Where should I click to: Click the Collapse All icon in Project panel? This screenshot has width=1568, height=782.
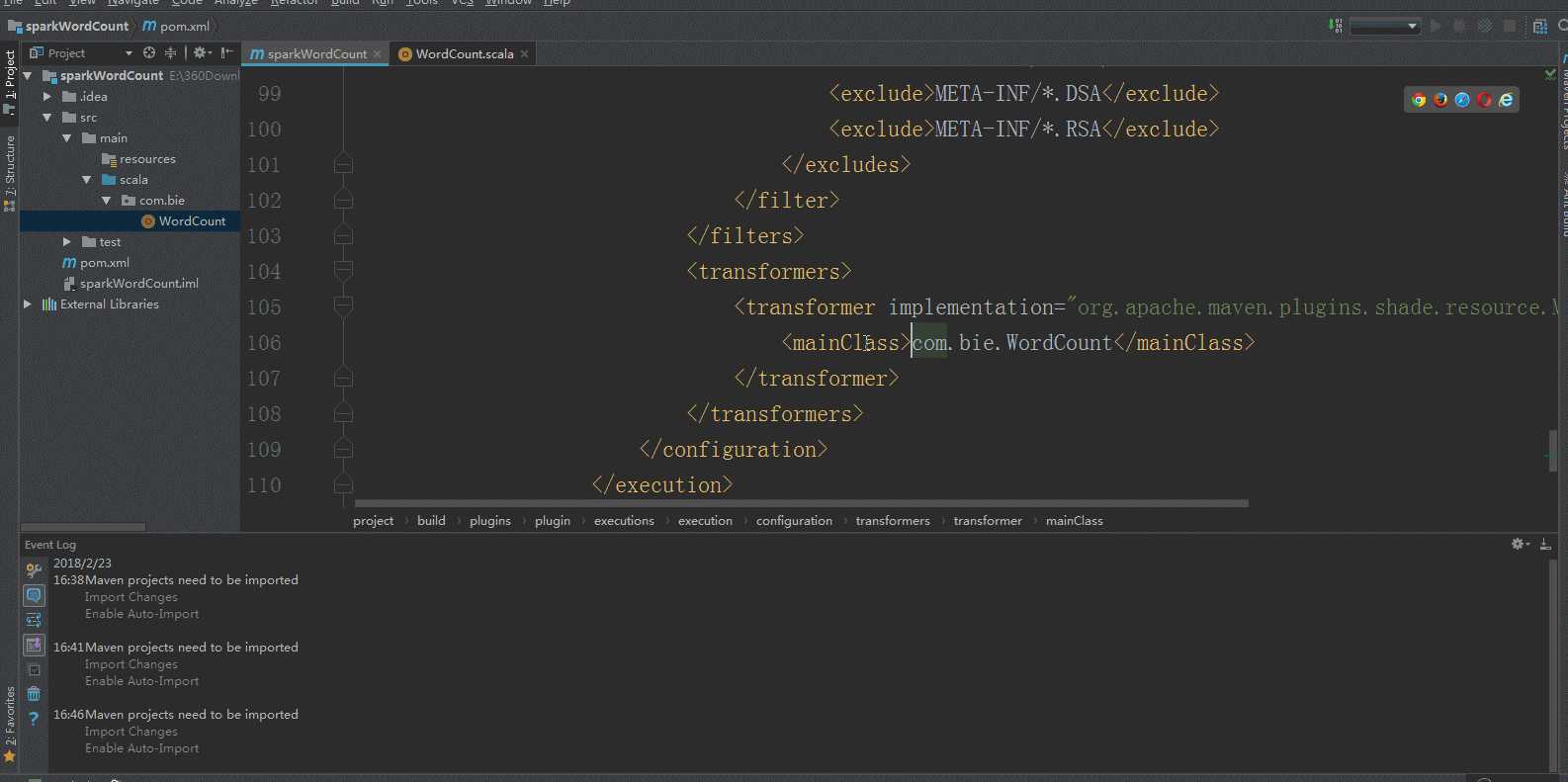(x=170, y=53)
